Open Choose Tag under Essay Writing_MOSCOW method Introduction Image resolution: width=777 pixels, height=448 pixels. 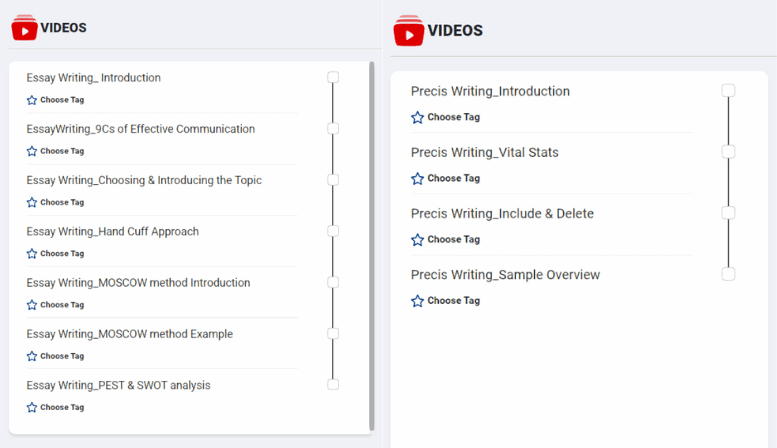(x=61, y=305)
